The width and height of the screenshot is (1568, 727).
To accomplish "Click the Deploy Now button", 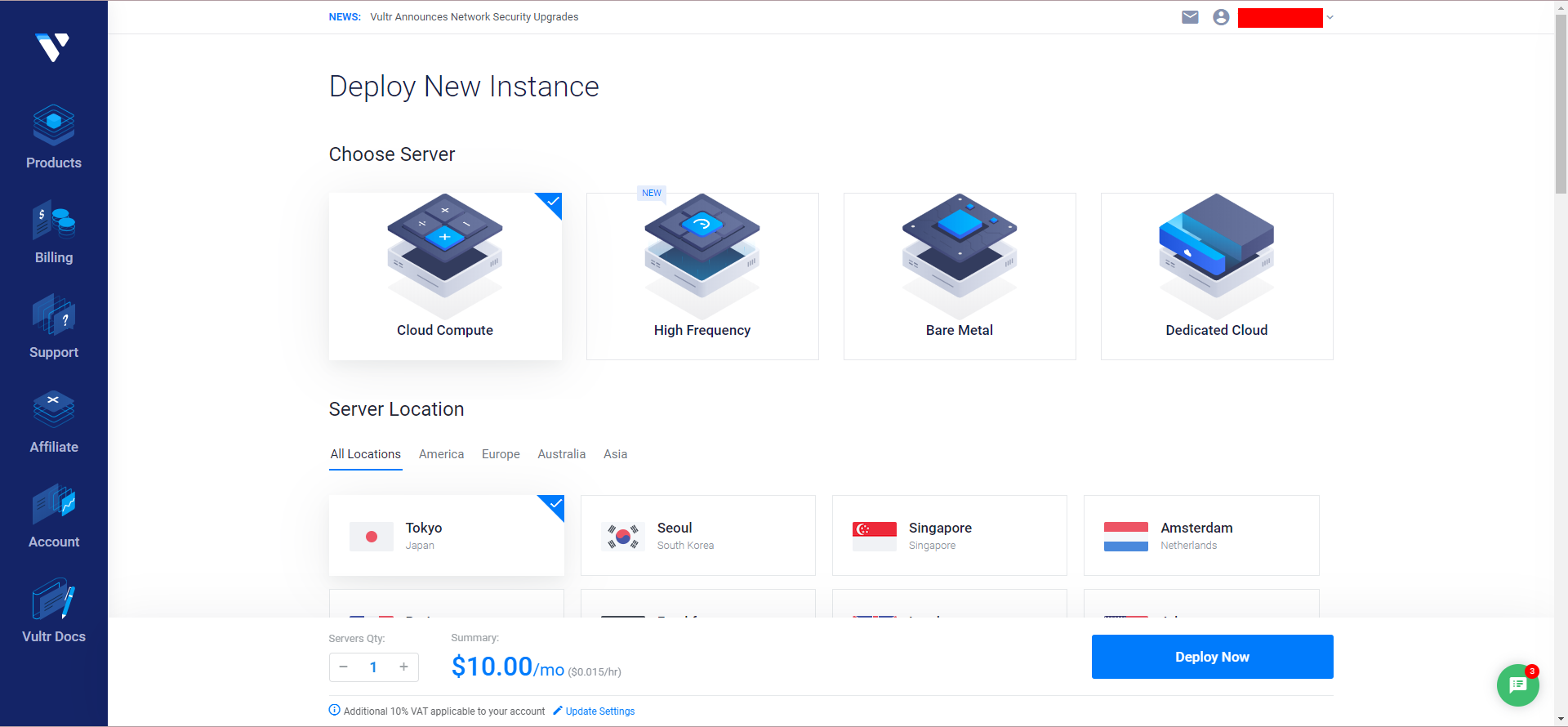I will (1213, 657).
